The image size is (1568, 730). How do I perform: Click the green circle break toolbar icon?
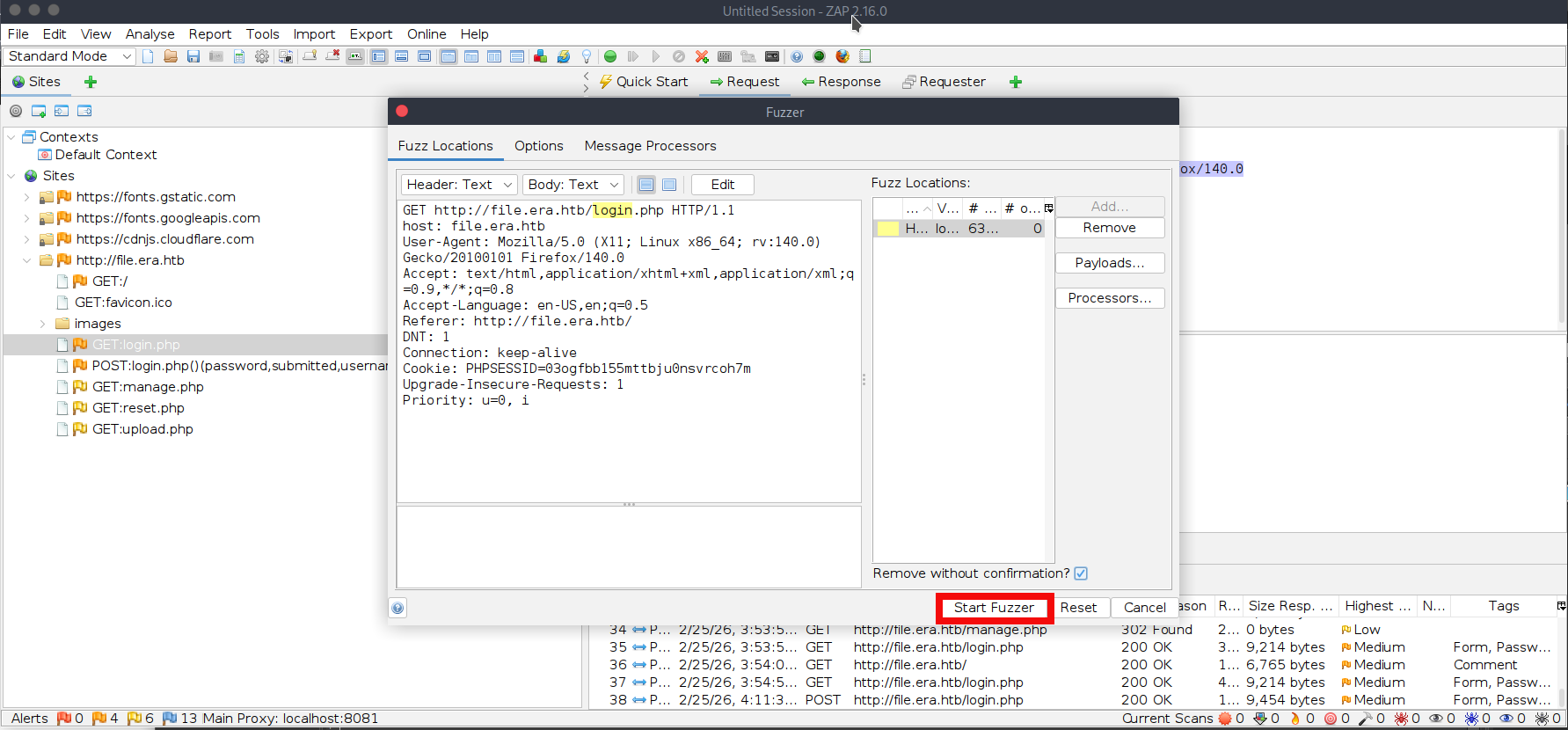pos(610,56)
